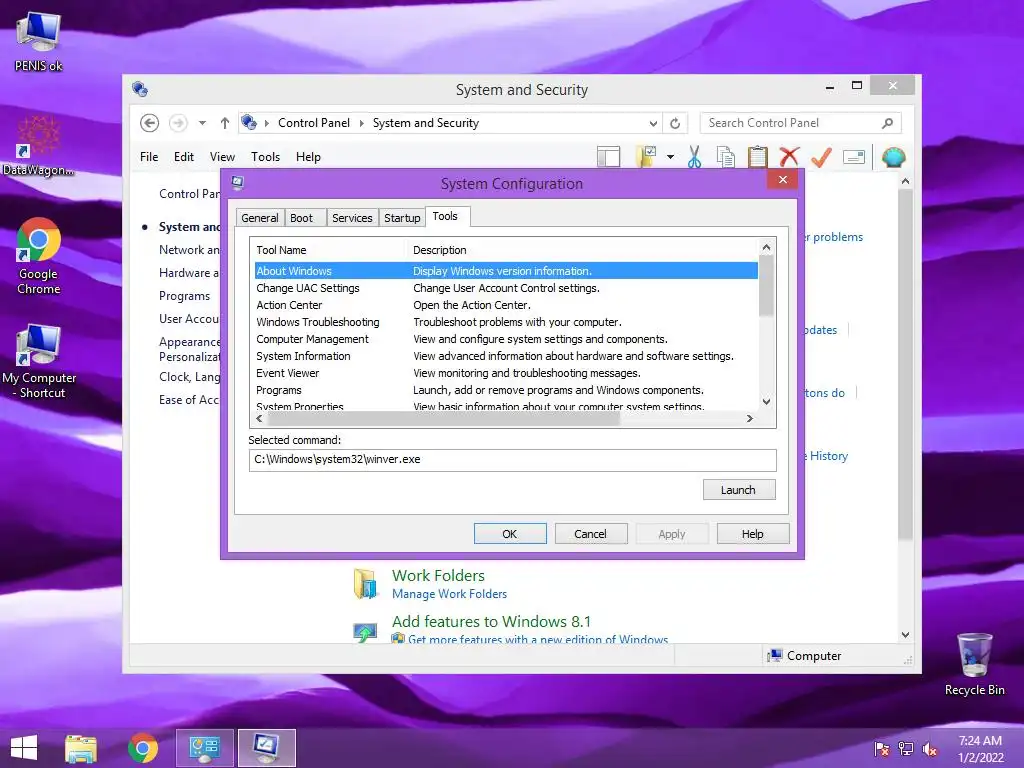
Task: Click the Launch button
Action: coord(739,490)
